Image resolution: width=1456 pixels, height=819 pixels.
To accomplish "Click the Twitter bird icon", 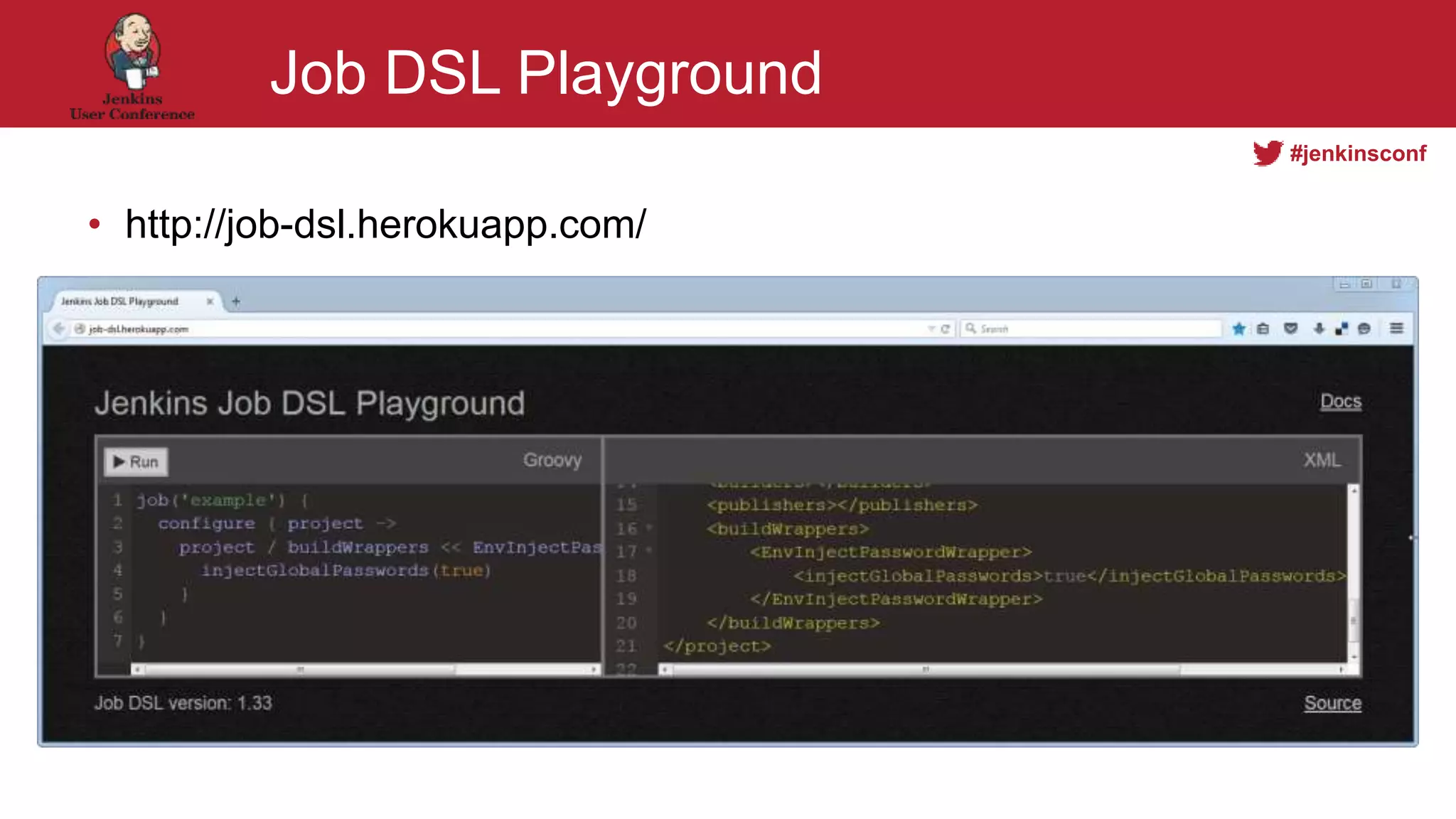I will [x=1268, y=154].
